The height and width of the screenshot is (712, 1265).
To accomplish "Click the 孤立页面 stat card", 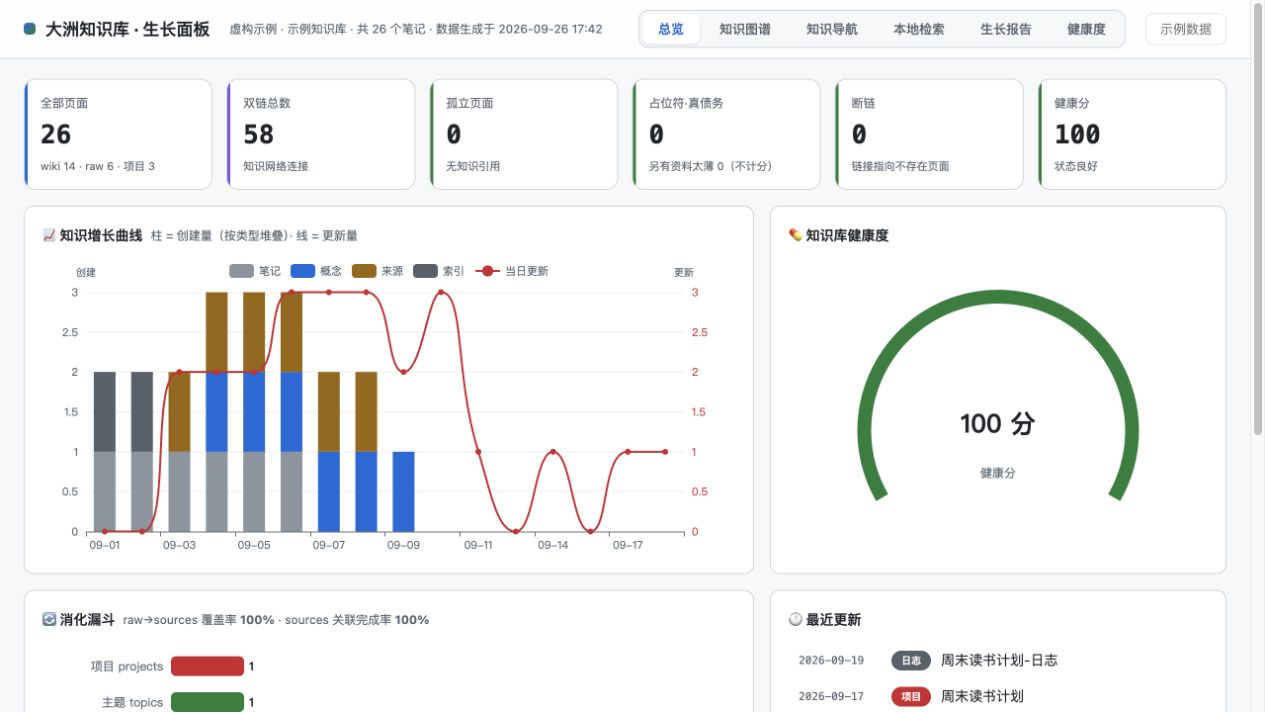I will (x=524, y=134).
